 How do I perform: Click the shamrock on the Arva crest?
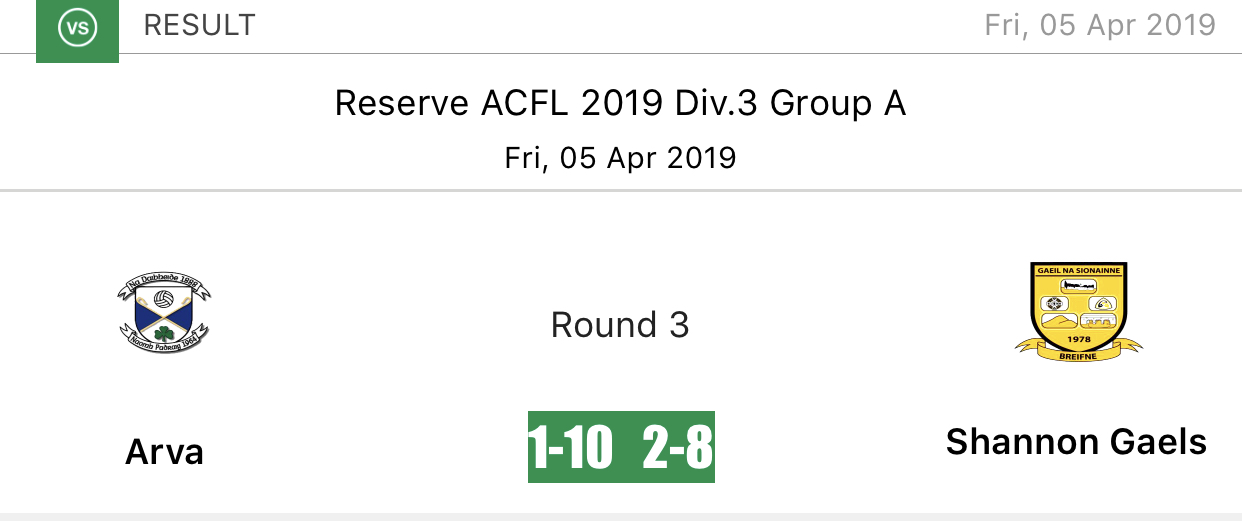pyautogui.click(x=164, y=332)
